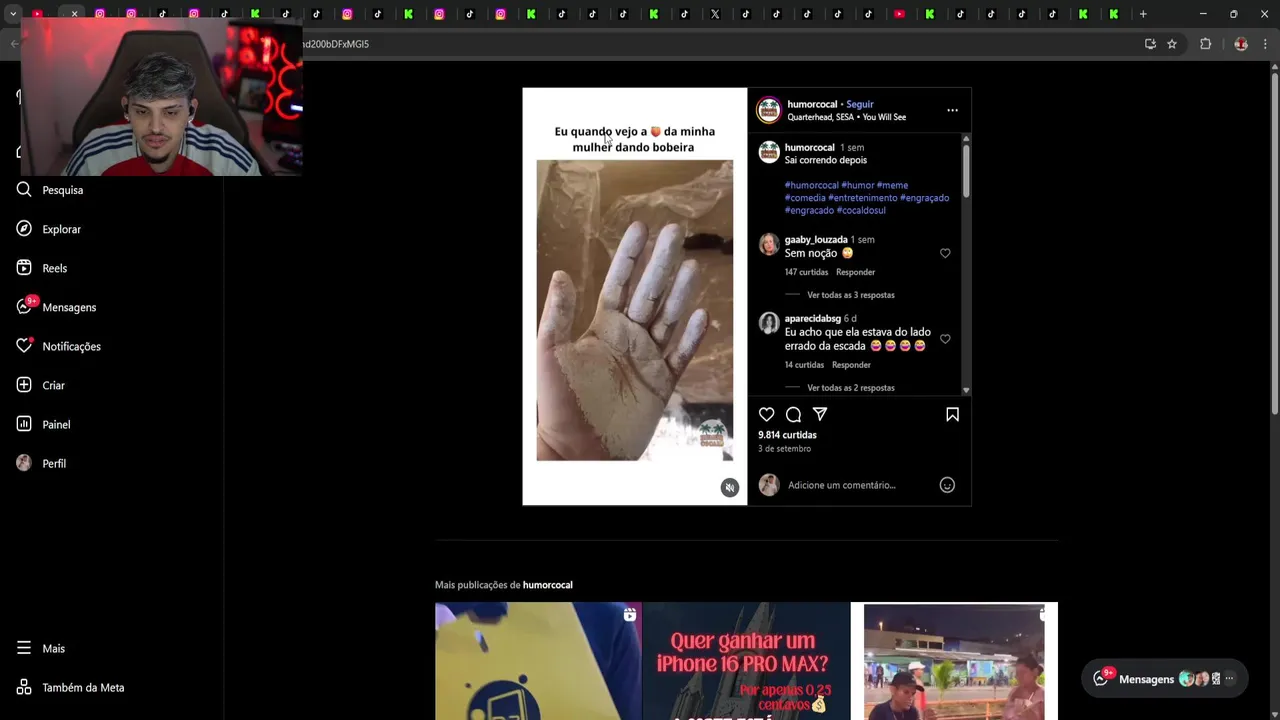The image size is (1280, 720).
Task: Open the emoji picker in the comment box
Action: [x=947, y=485]
